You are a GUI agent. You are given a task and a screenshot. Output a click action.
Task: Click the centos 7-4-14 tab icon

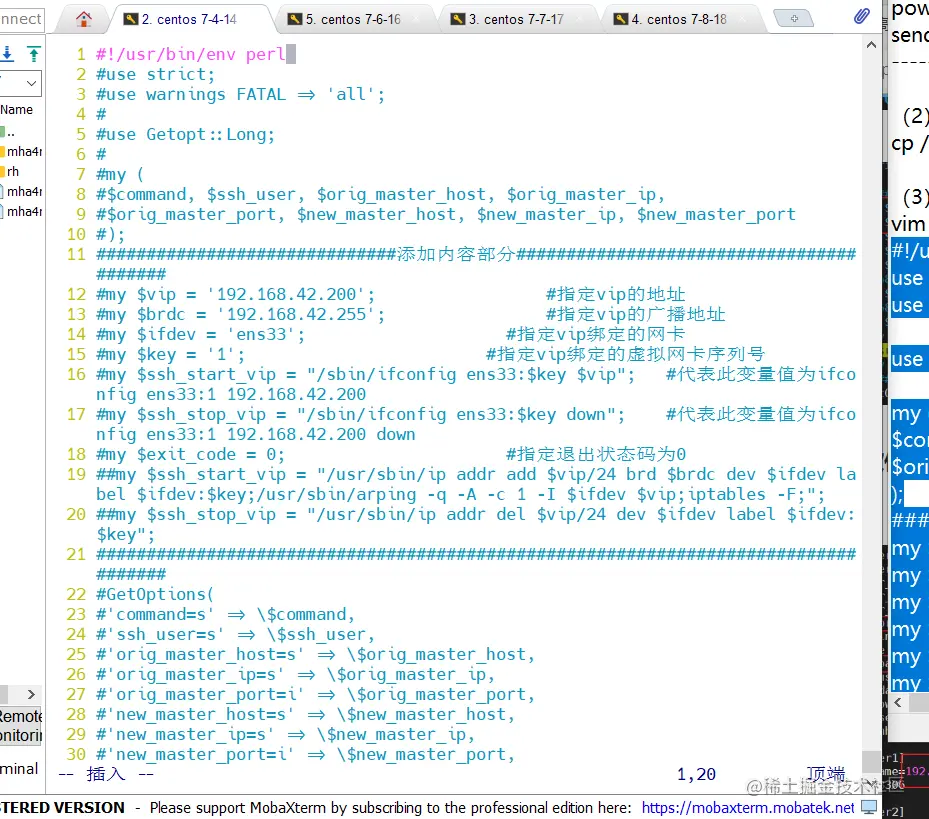tap(130, 20)
